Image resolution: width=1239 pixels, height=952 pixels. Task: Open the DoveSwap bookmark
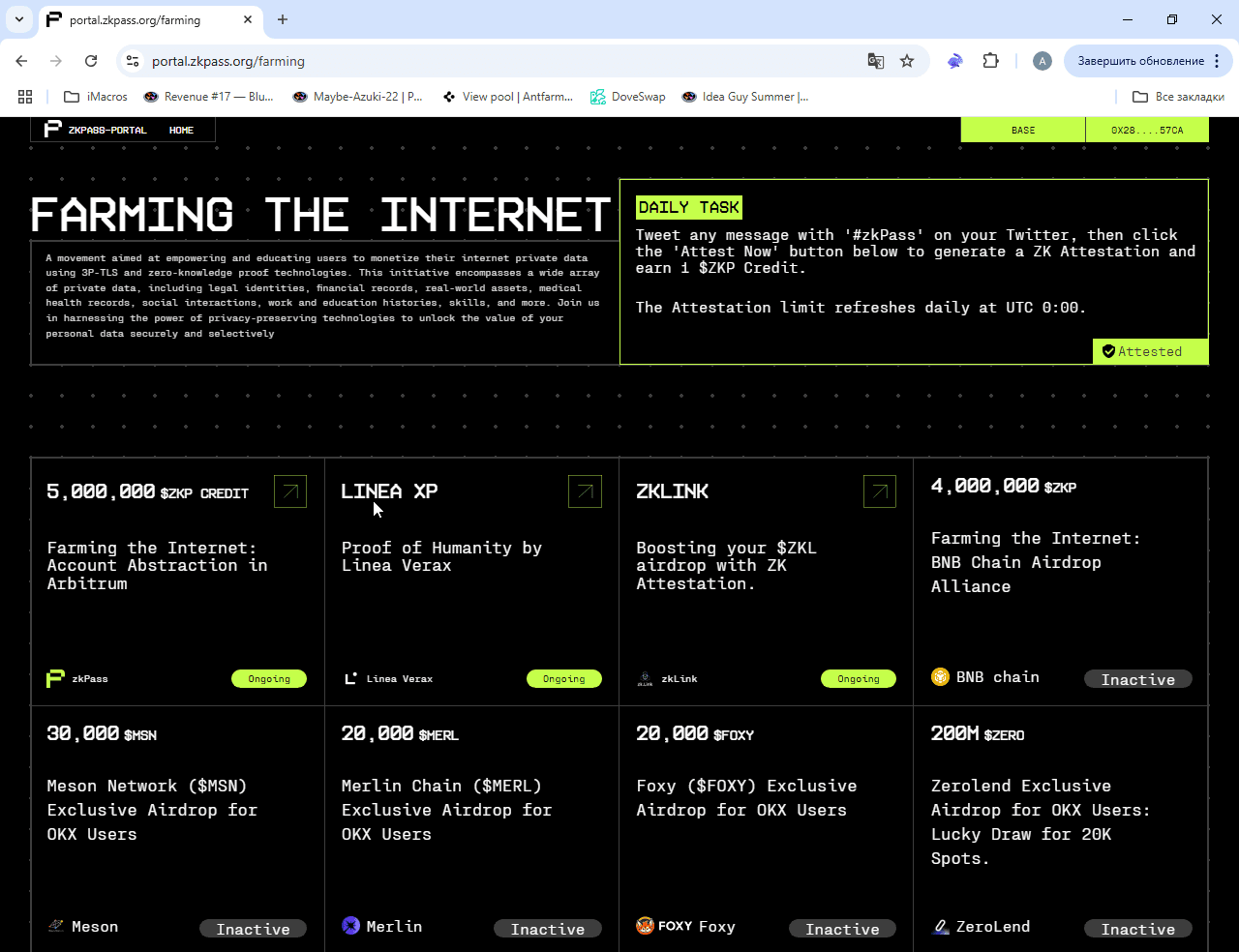coord(628,97)
